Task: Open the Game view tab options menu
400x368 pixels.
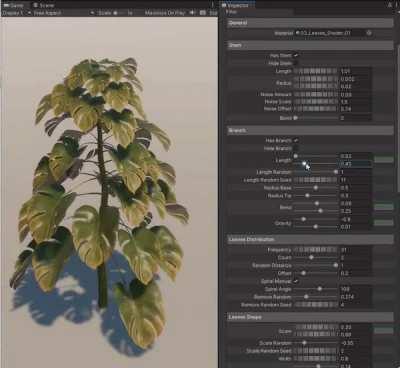Action: click(212, 5)
